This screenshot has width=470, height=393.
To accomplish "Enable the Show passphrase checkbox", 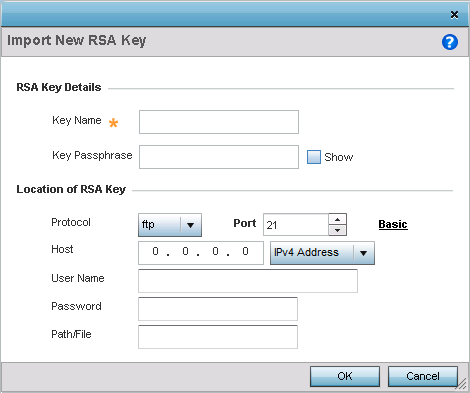I will (x=314, y=157).
